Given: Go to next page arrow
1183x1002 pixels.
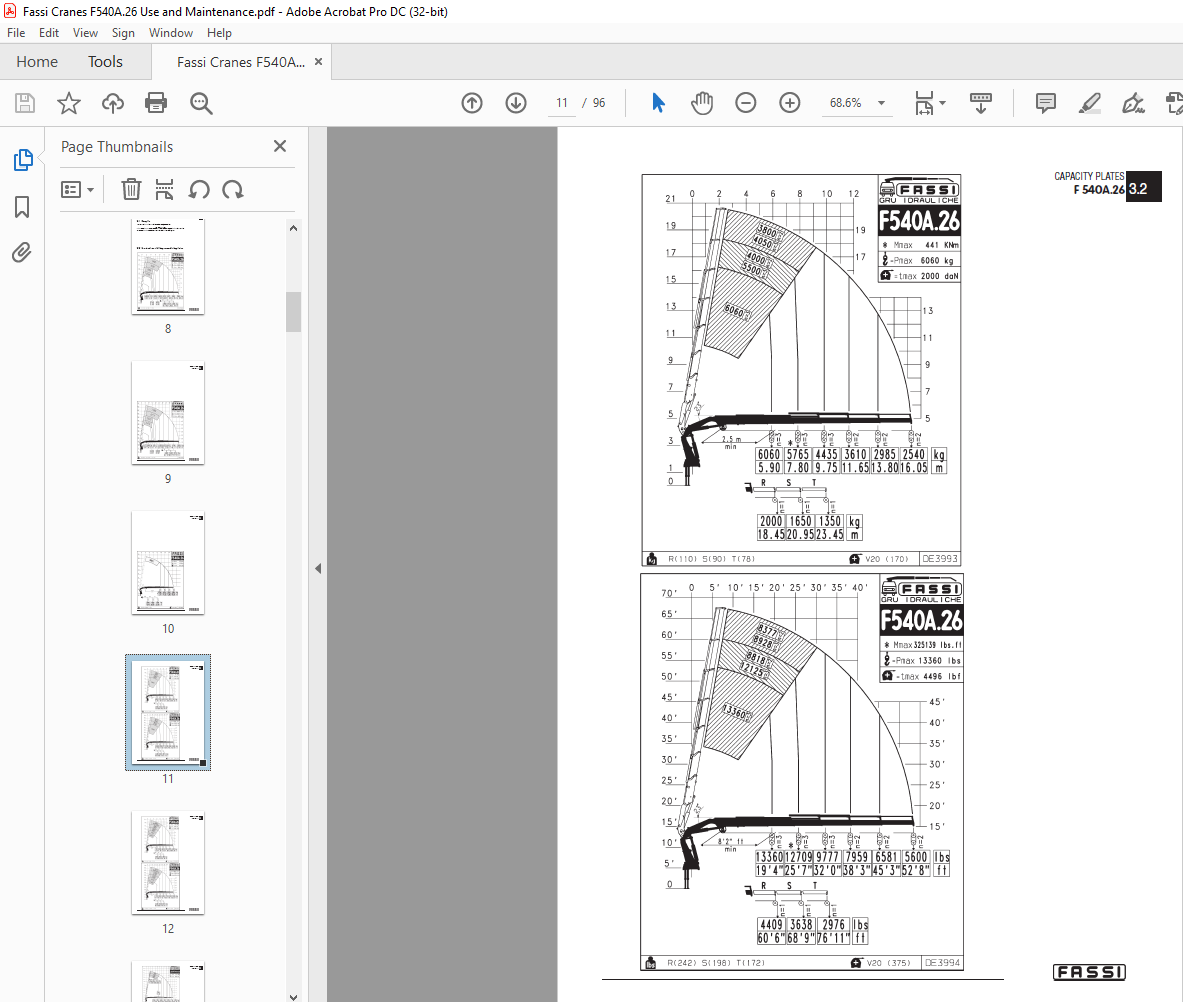Looking at the screenshot, I should (516, 103).
